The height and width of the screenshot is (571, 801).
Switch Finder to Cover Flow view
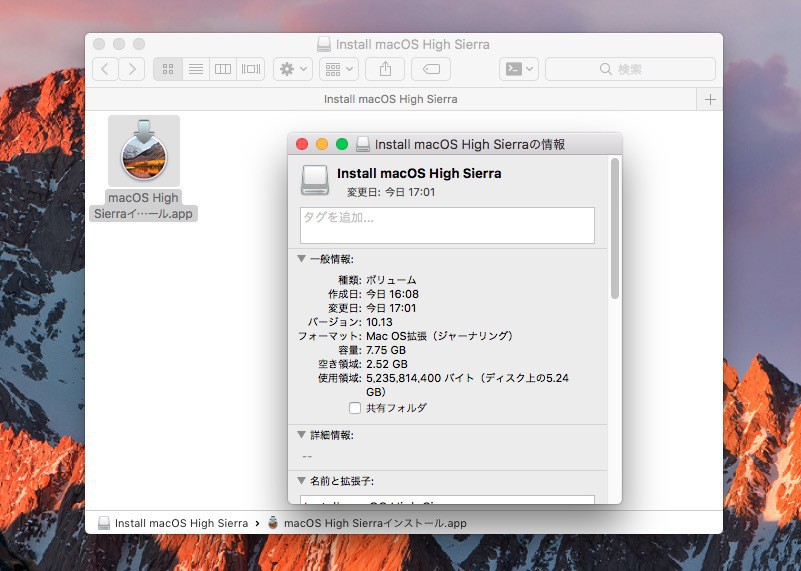[x=251, y=69]
